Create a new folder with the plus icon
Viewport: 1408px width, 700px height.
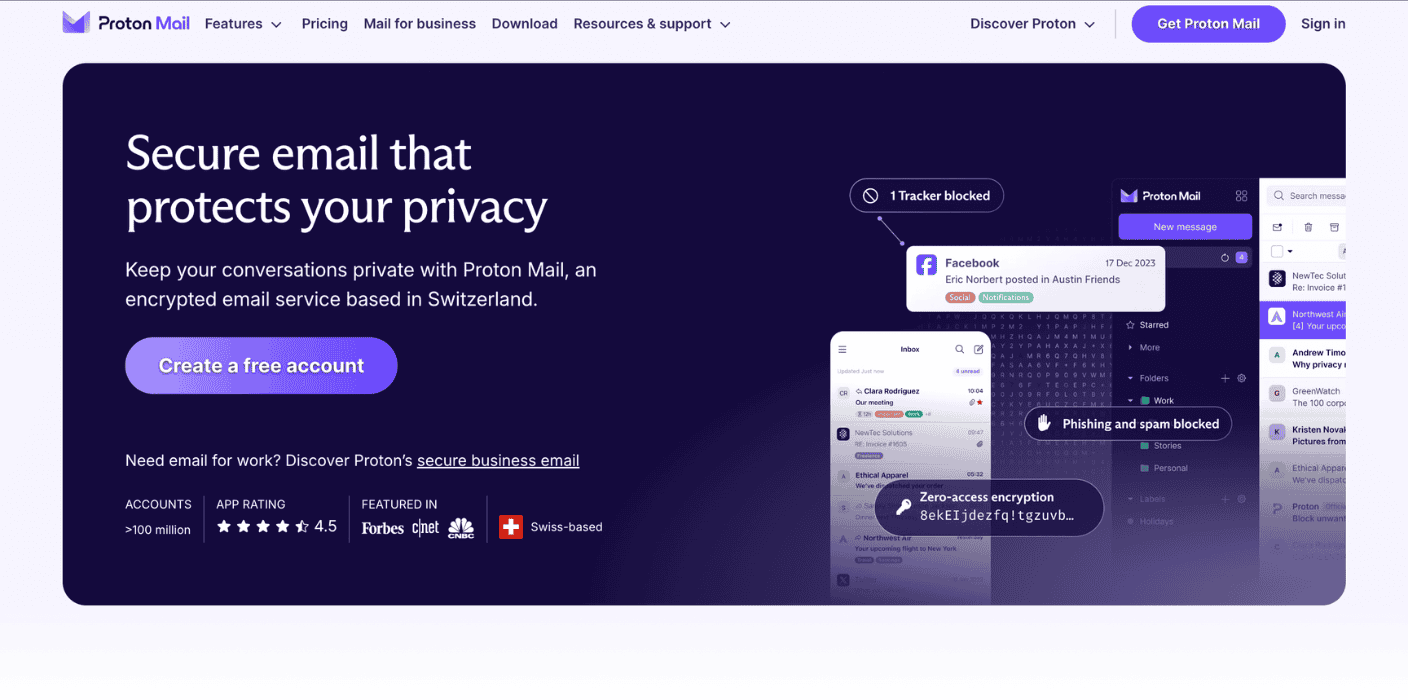(1225, 378)
